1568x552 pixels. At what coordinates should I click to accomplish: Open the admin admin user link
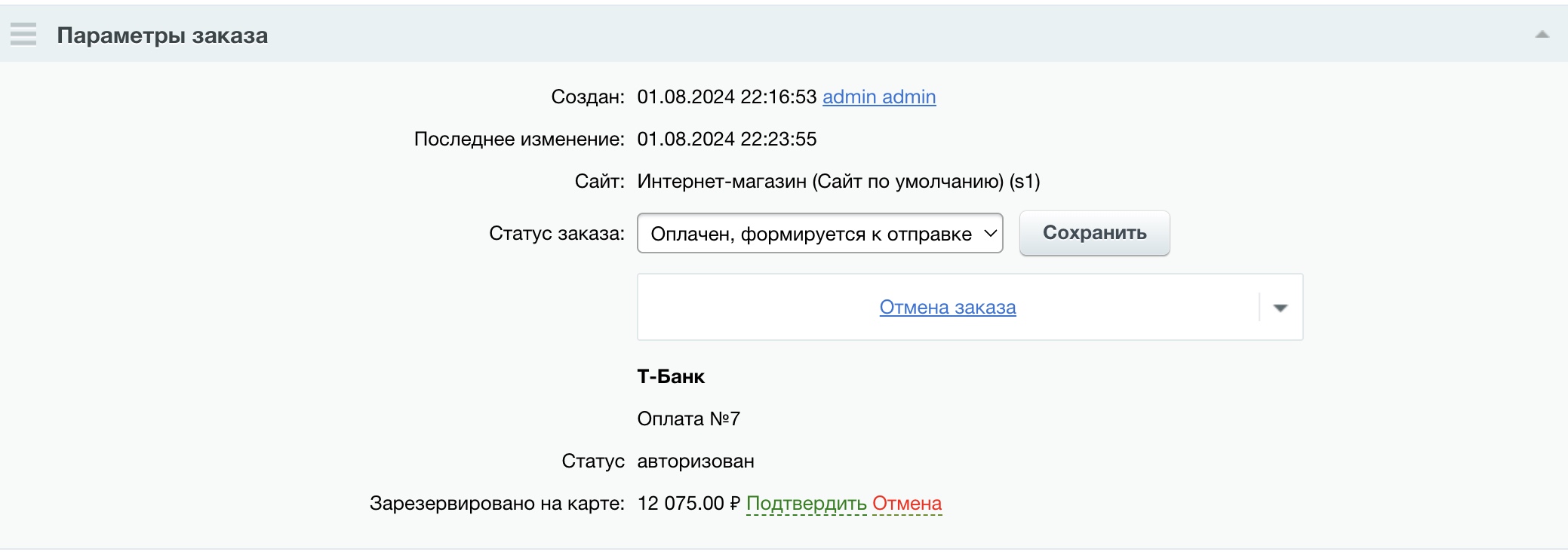tap(878, 97)
